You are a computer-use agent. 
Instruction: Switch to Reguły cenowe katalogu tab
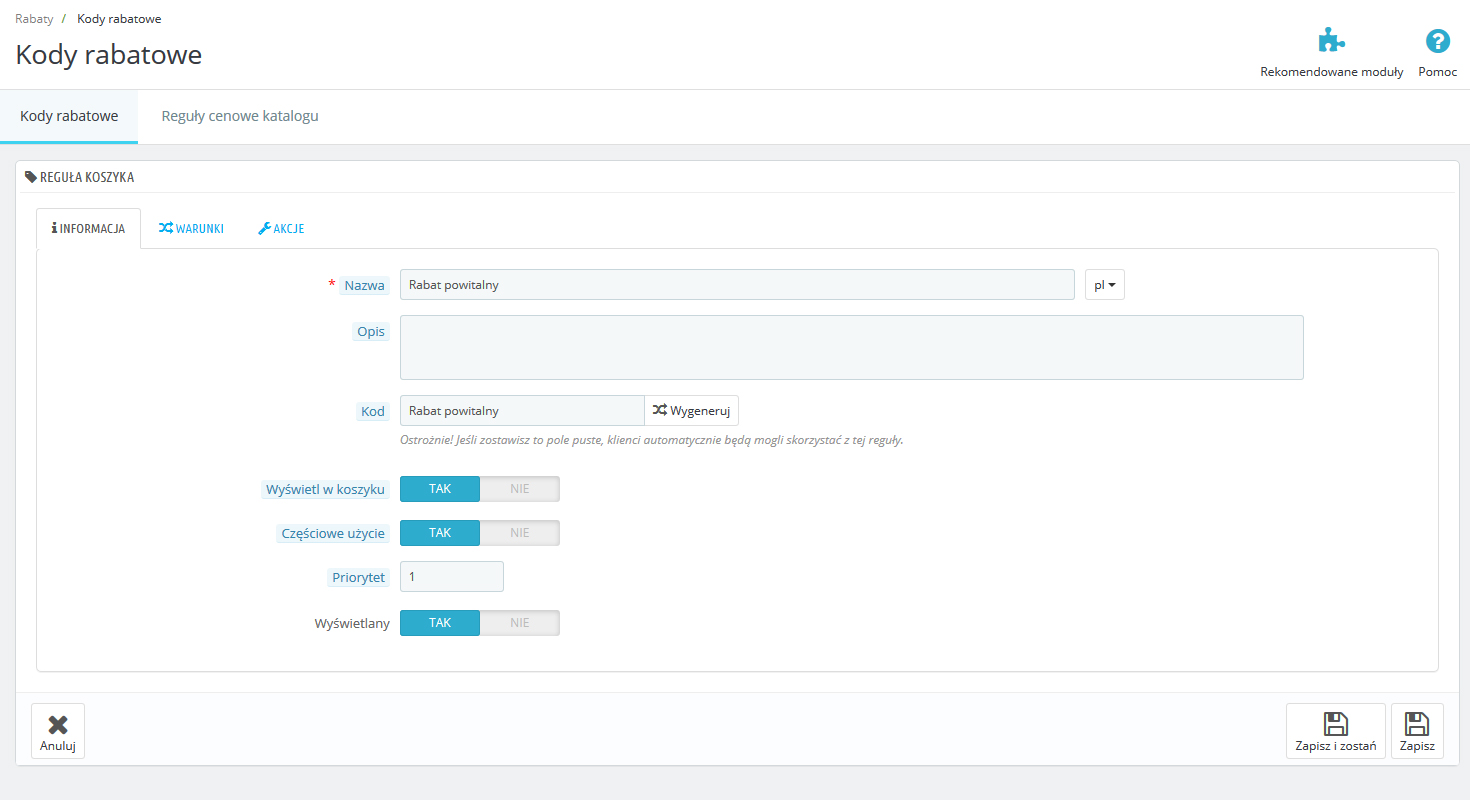pyautogui.click(x=240, y=116)
